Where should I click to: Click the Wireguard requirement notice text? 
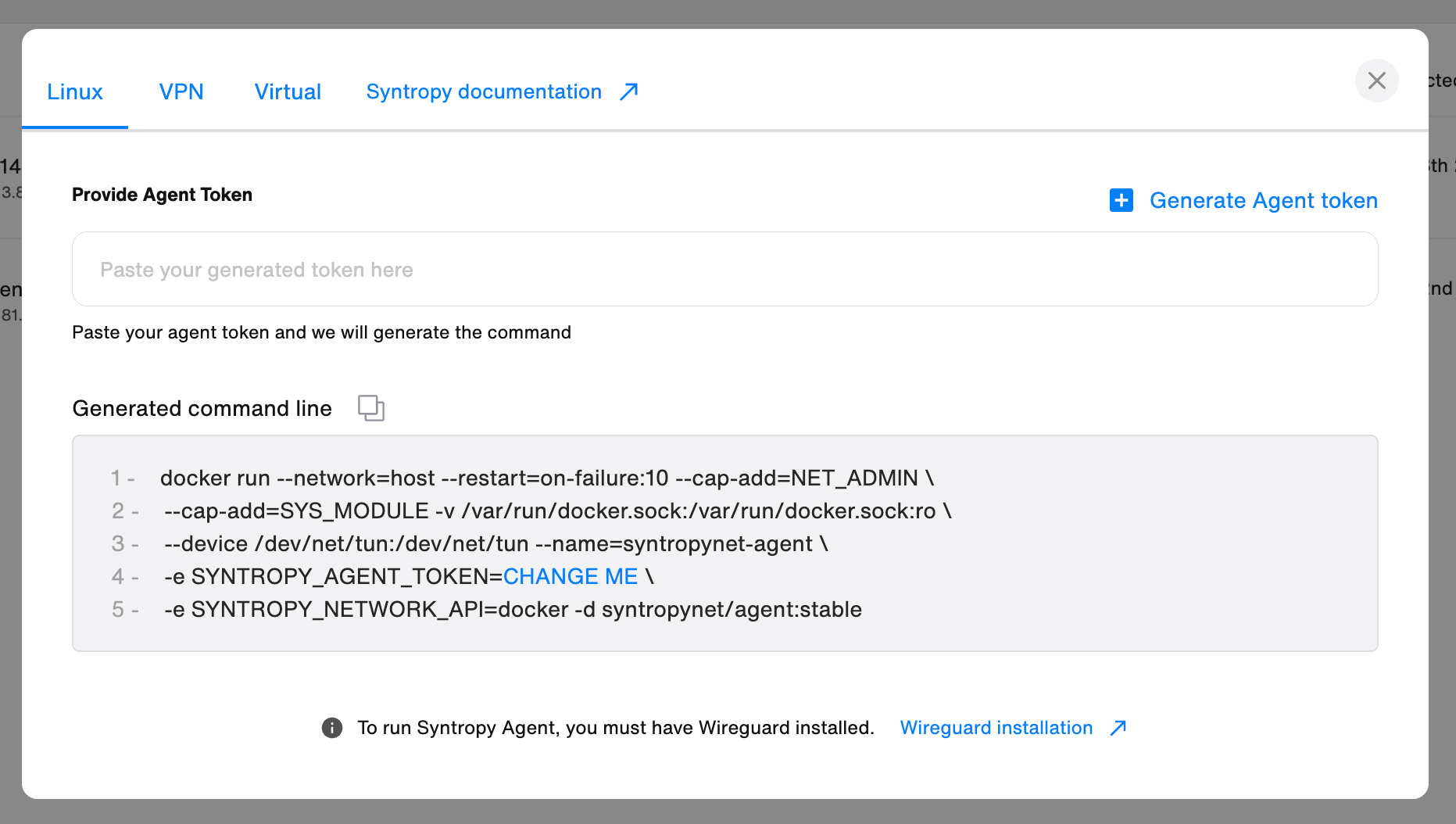[616, 728]
